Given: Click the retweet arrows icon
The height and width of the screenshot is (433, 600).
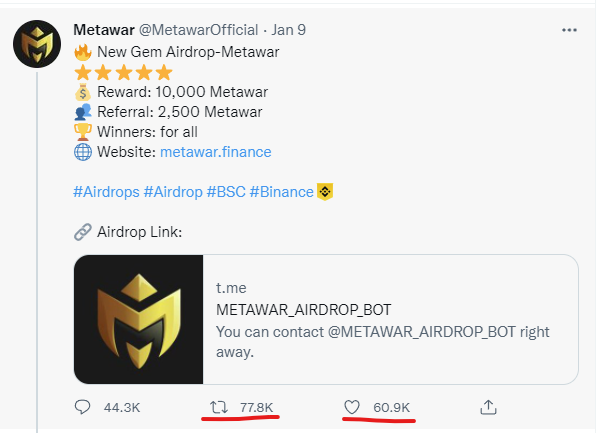Looking at the screenshot, I should click(219, 407).
